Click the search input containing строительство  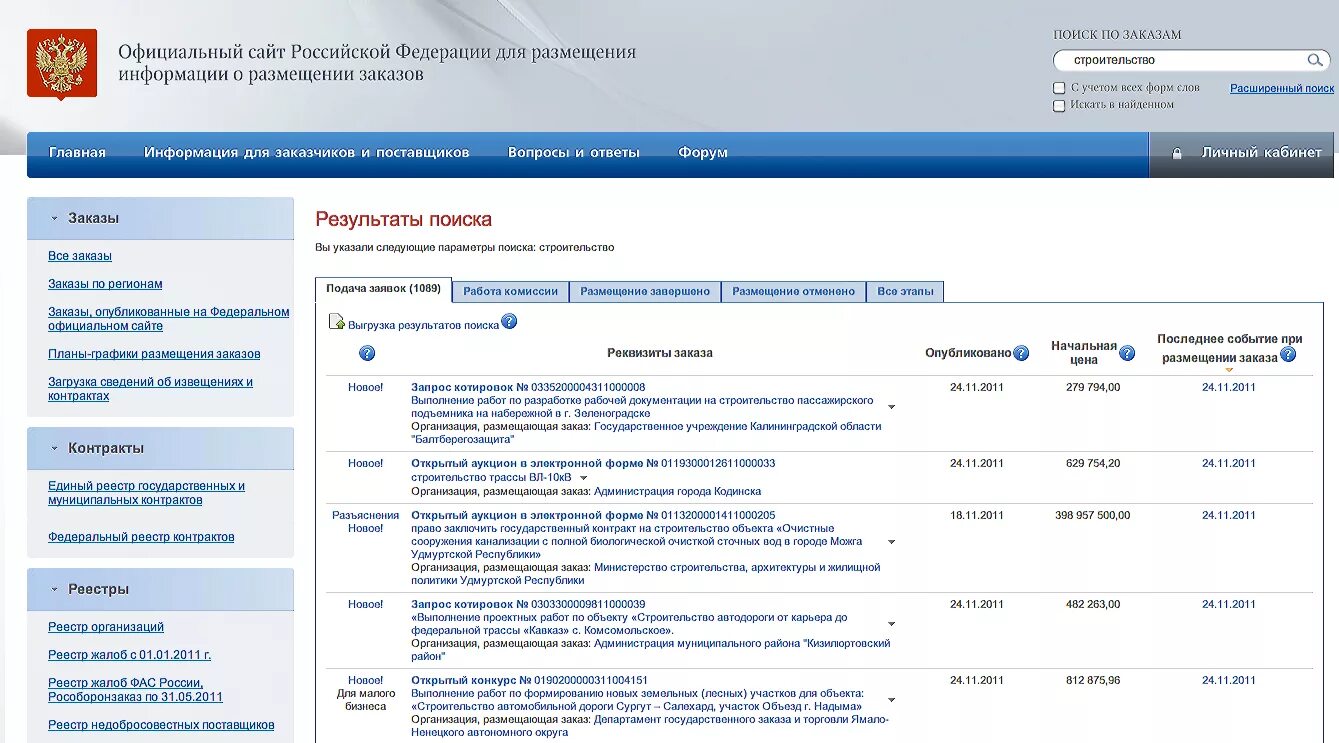click(1180, 60)
